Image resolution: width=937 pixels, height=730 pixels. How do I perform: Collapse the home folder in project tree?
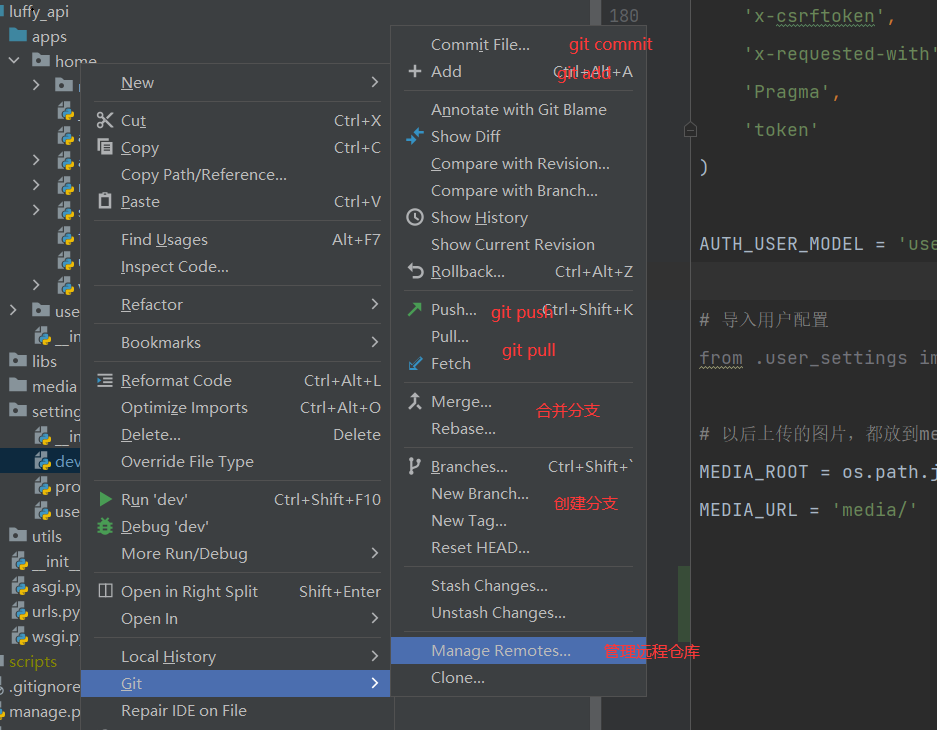click(14, 61)
